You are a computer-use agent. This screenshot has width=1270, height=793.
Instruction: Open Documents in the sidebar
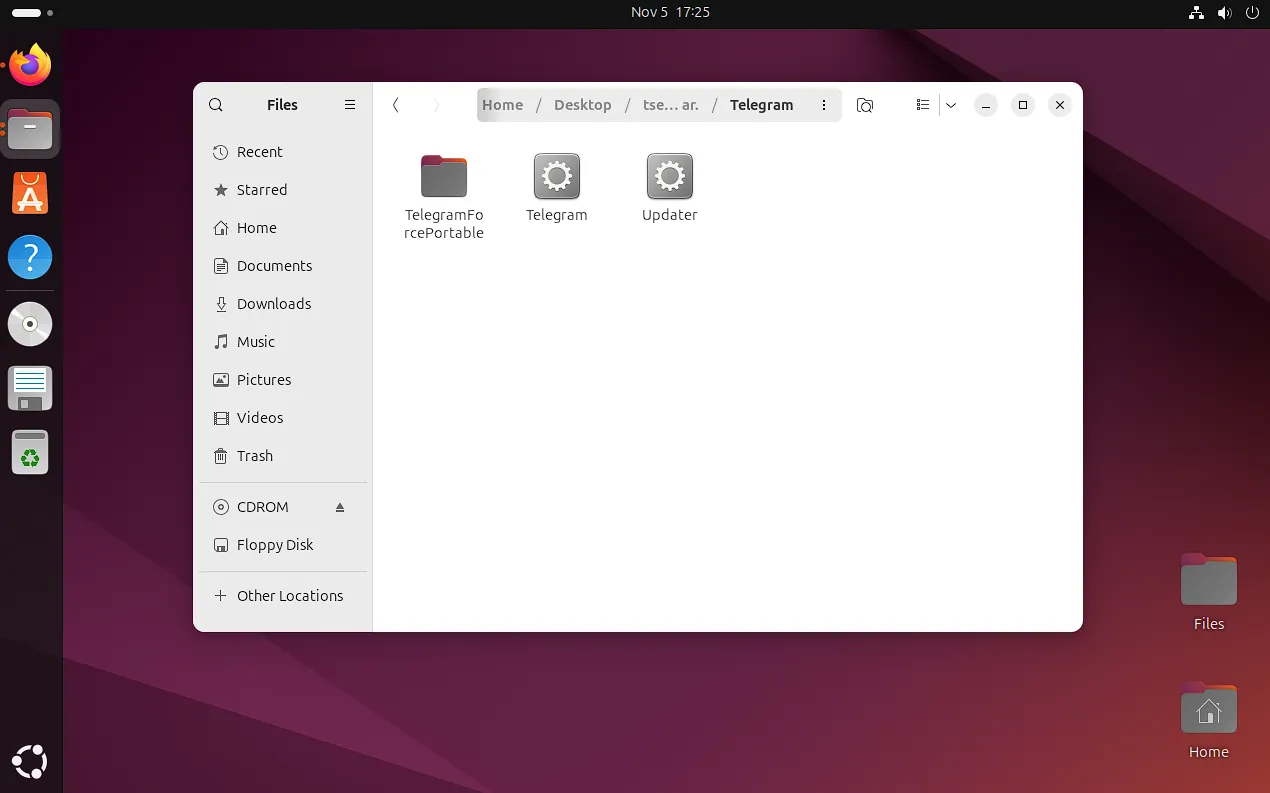pos(283,266)
